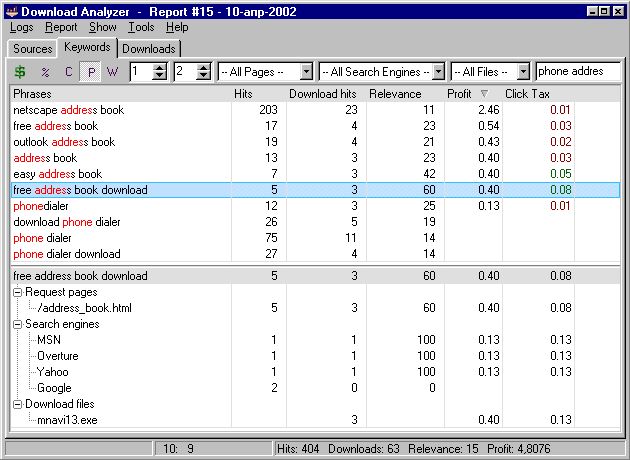Select the MSN search engine row
The width and height of the screenshot is (630, 460).
49,340
